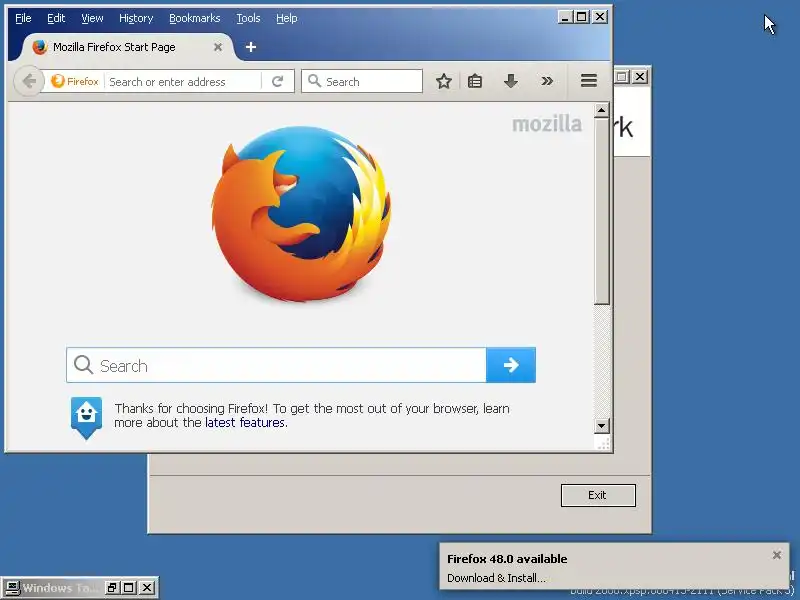The height and width of the screenshot is (600, 800).
Task: Click the scrollbar down arrow
Action: [x=602, y=426]
